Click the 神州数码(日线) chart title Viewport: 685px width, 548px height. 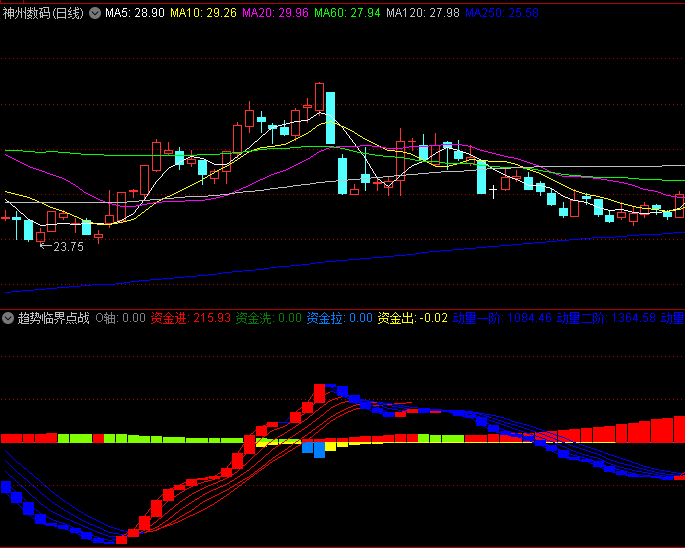tap(43, 13)
